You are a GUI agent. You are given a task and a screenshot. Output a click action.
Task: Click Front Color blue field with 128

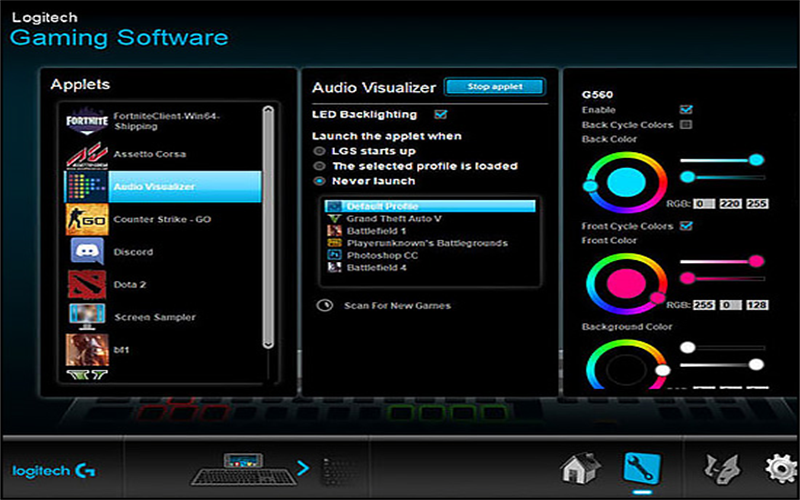(x=757, y=305)
